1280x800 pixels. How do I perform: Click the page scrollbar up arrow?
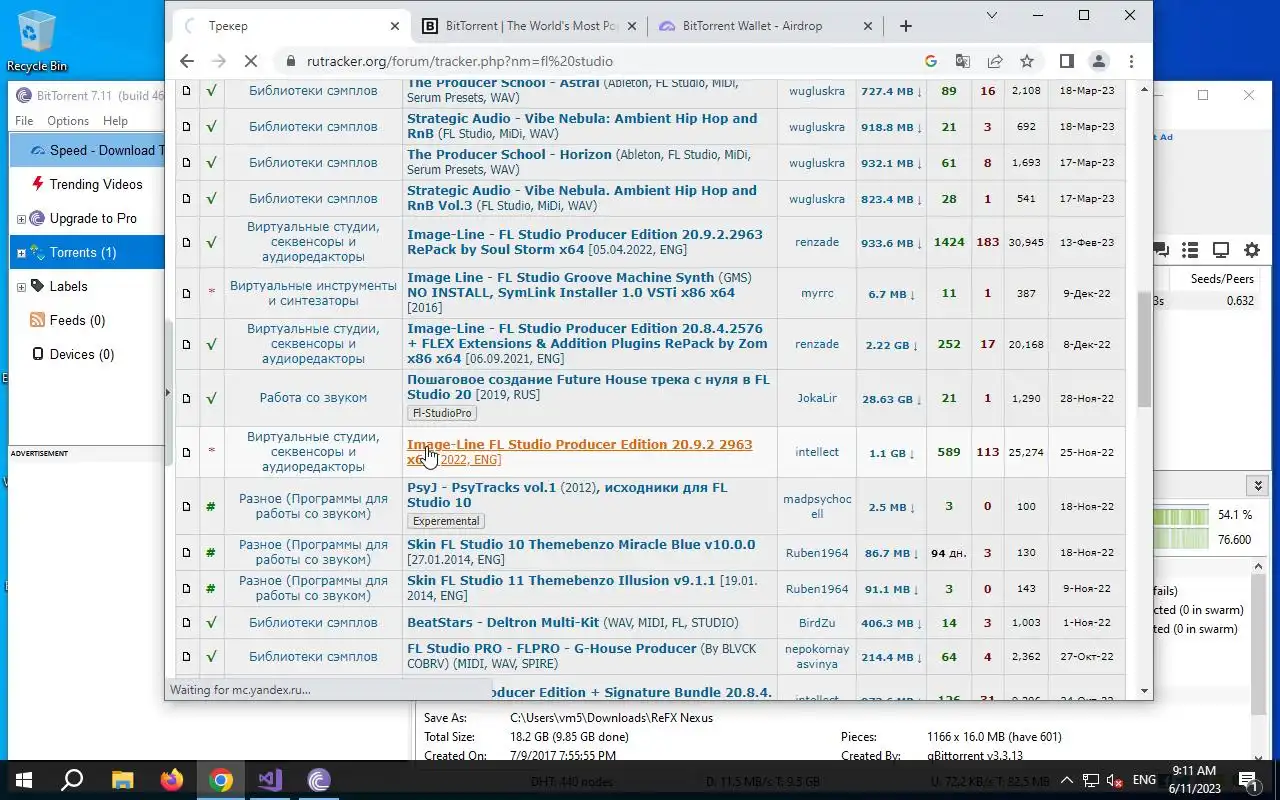(1145, 90)
